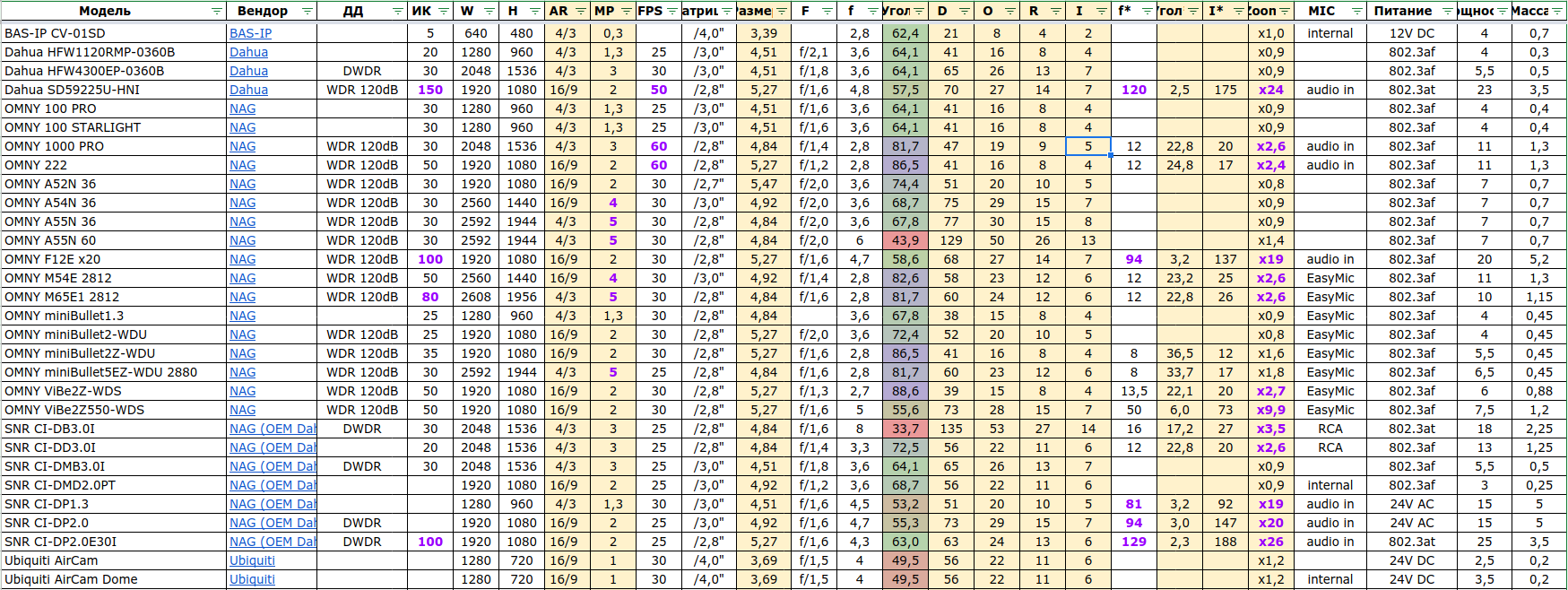The width and height of the screenshot is (1568, 590).
Task: Select the 'Dahua SD59225U-HNI' model cell
Action: click(x=113, y=90)
